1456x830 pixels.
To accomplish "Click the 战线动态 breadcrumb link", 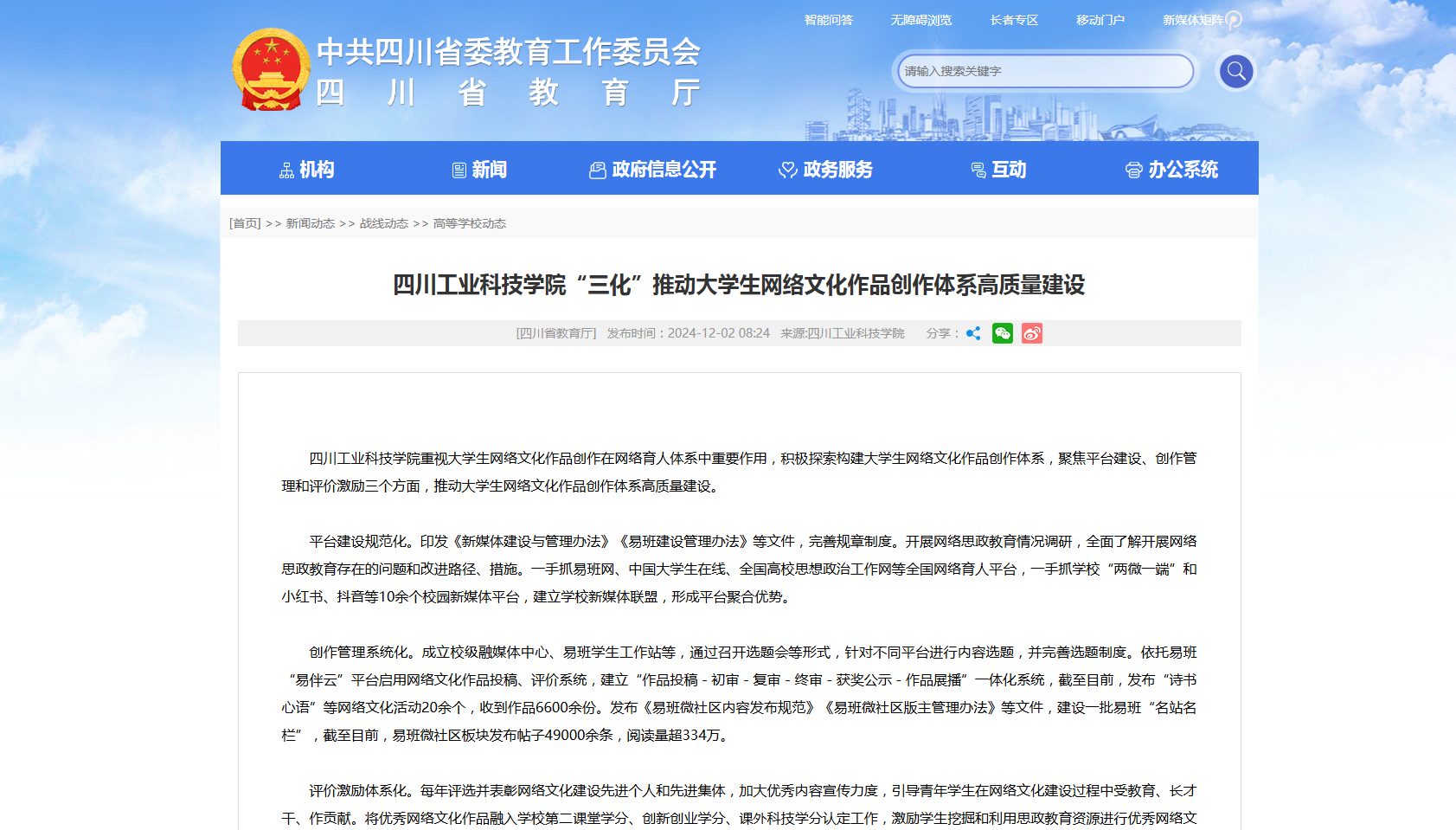I will click(383, 223).
